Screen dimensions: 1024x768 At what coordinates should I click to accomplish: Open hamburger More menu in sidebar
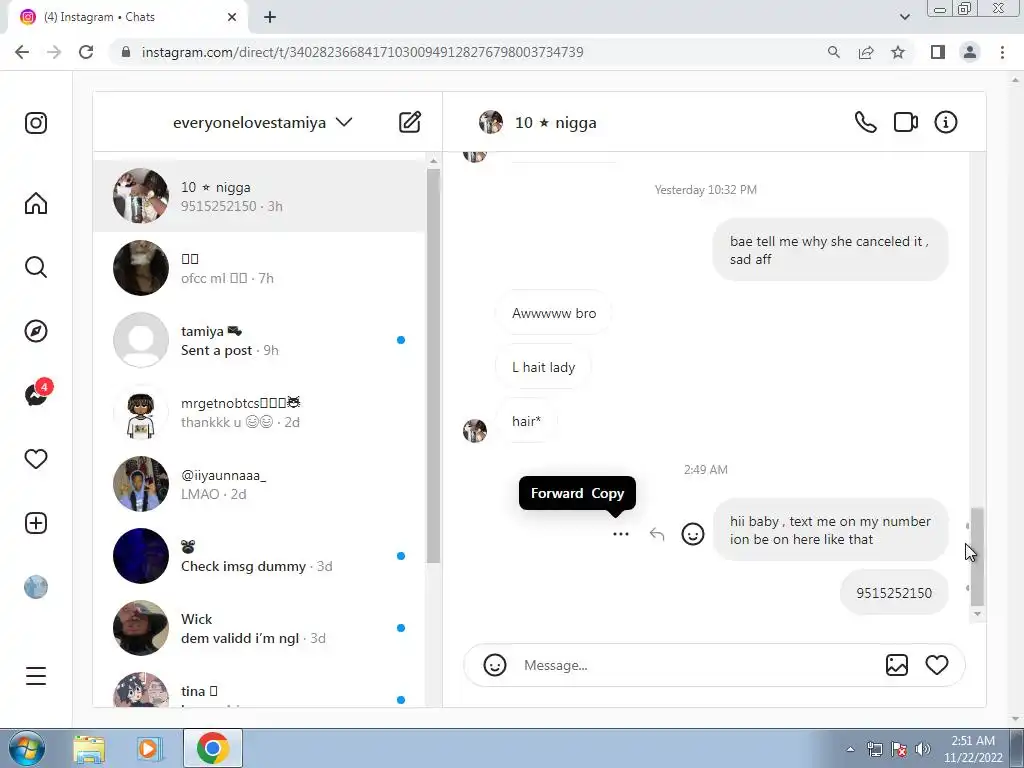[x=36, y=676]
